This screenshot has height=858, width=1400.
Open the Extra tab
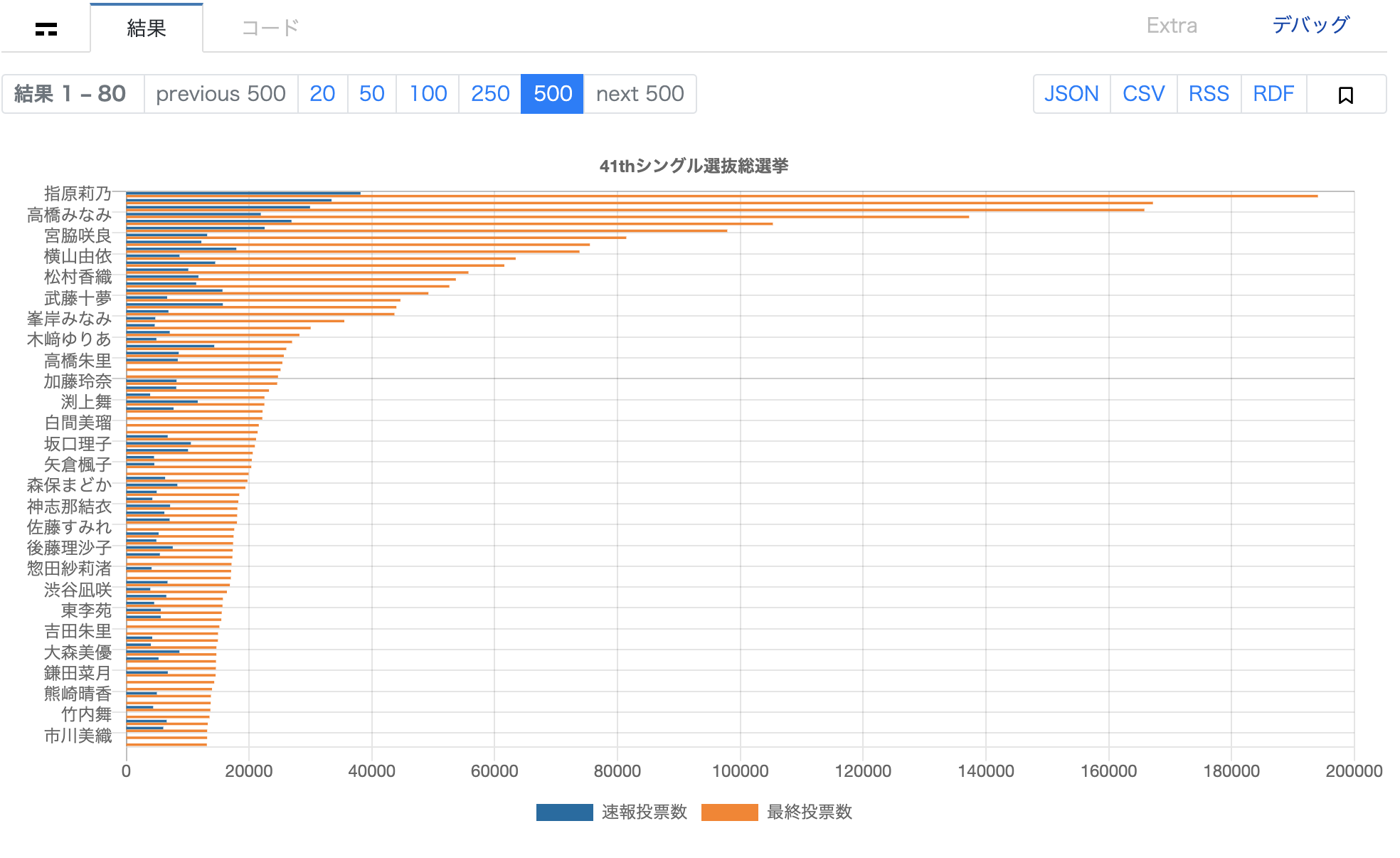click(1172, 26)
